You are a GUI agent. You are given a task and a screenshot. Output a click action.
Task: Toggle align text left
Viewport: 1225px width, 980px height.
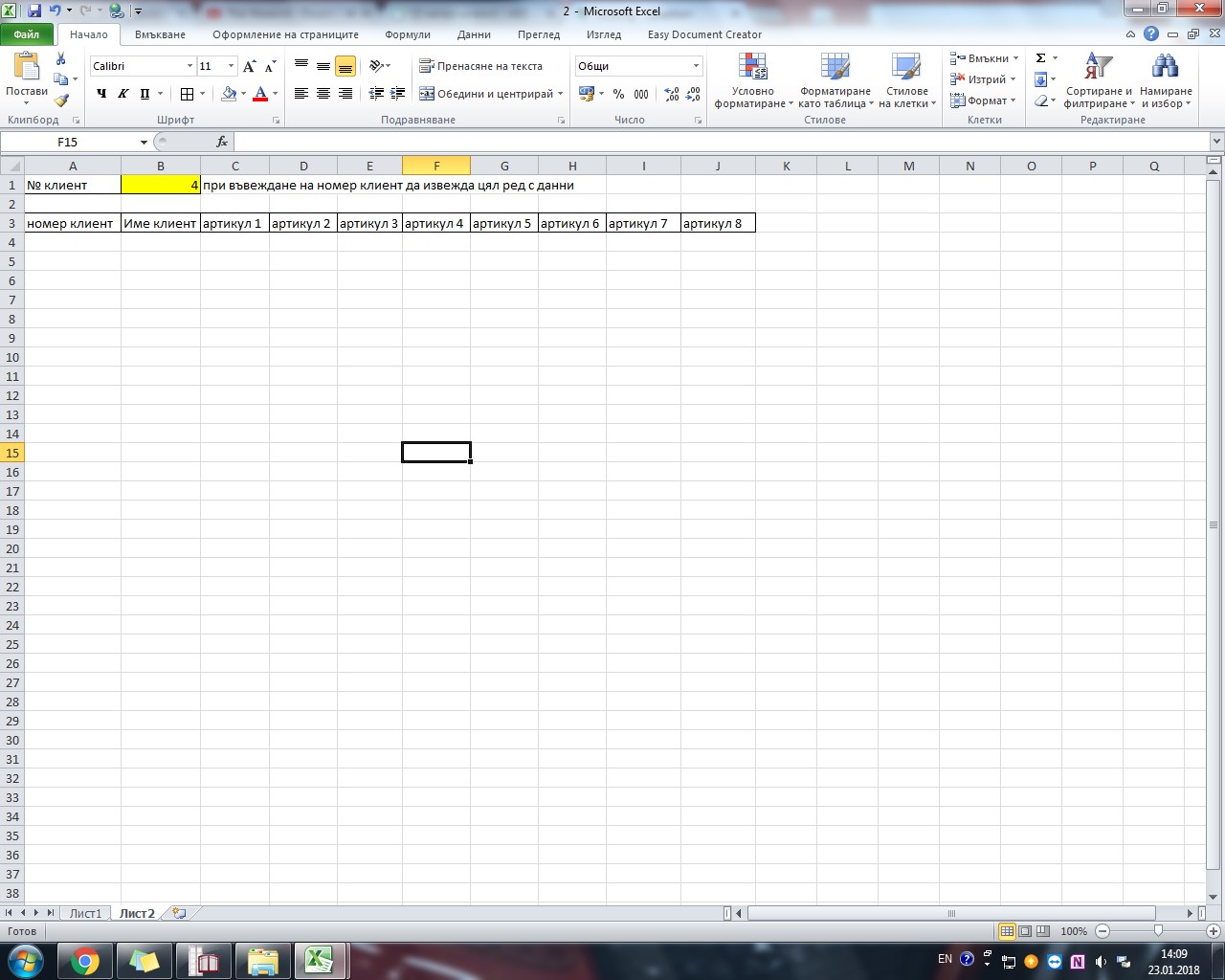[x=301, y=94]
